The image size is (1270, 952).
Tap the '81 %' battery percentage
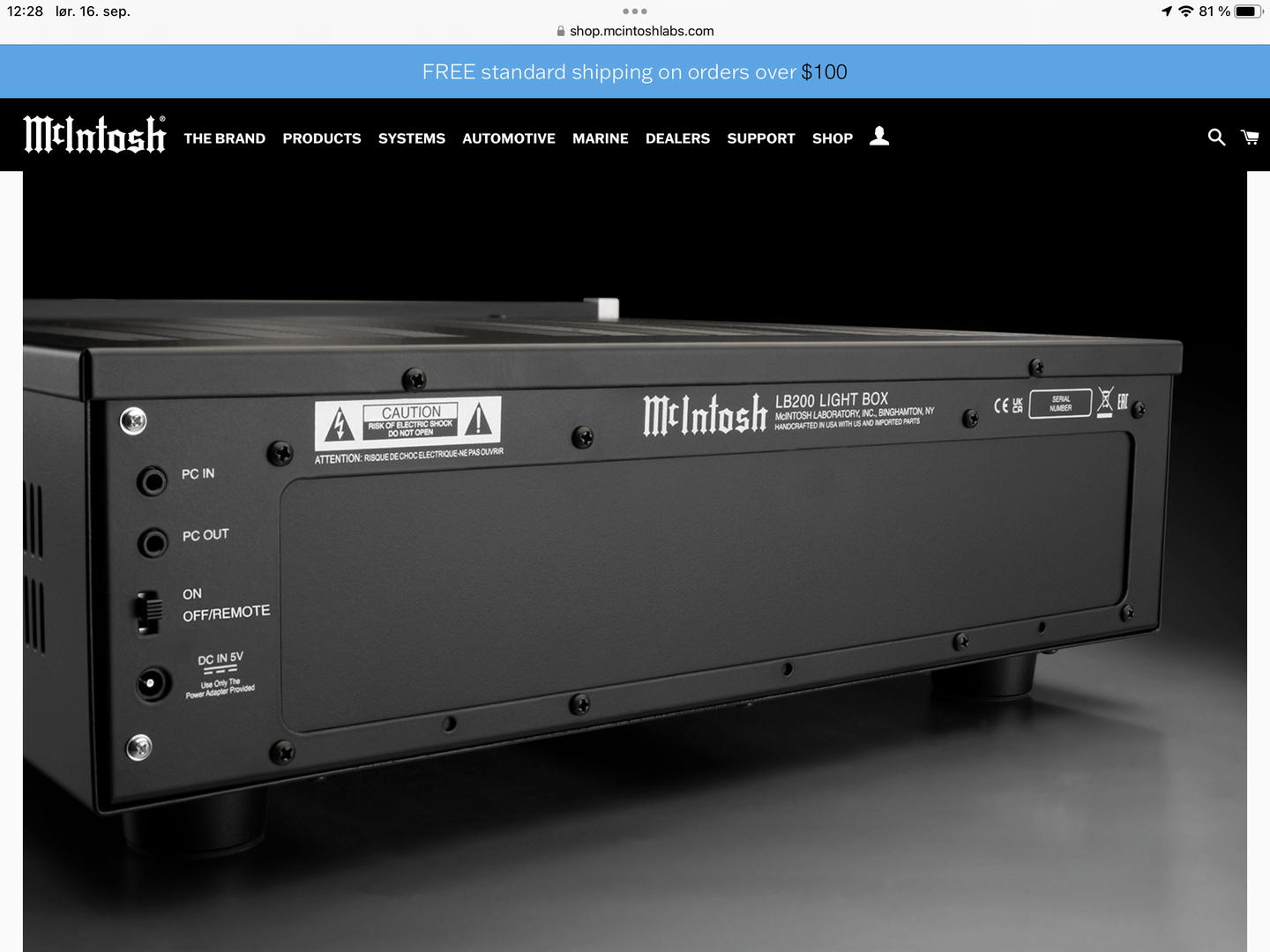(1214, 11)
